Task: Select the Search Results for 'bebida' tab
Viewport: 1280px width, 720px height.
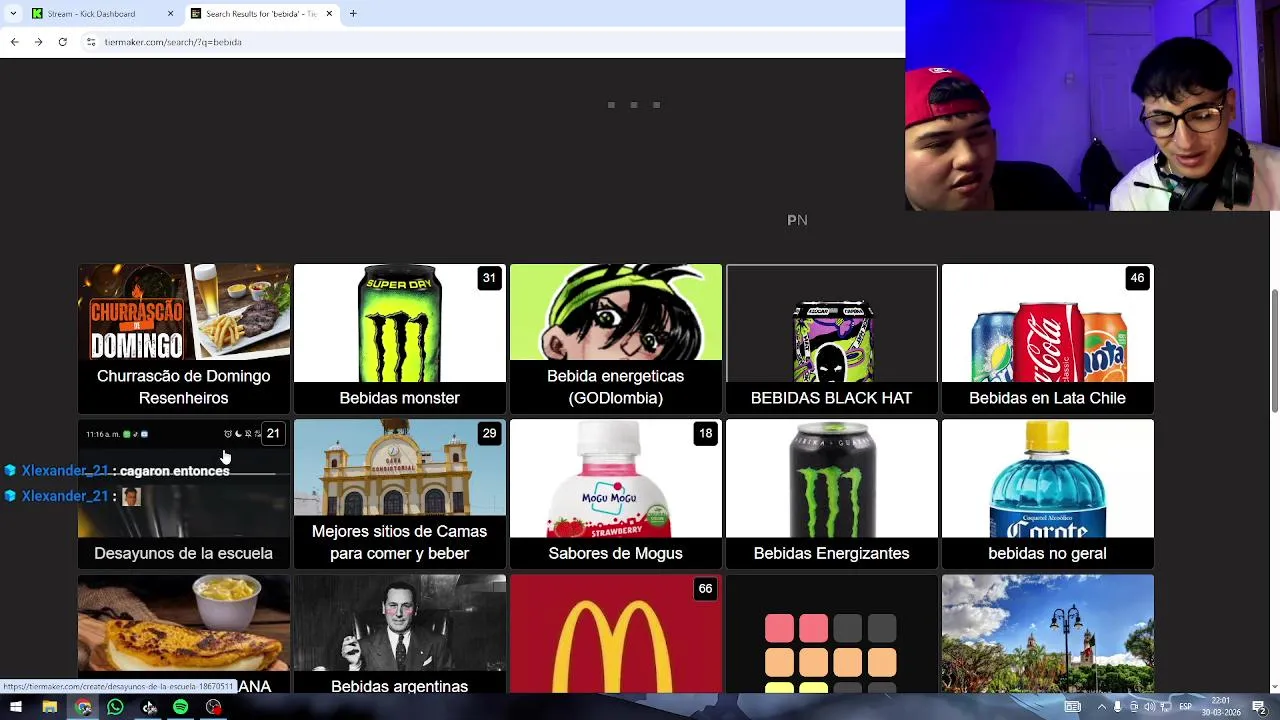Action: point(262,14)
